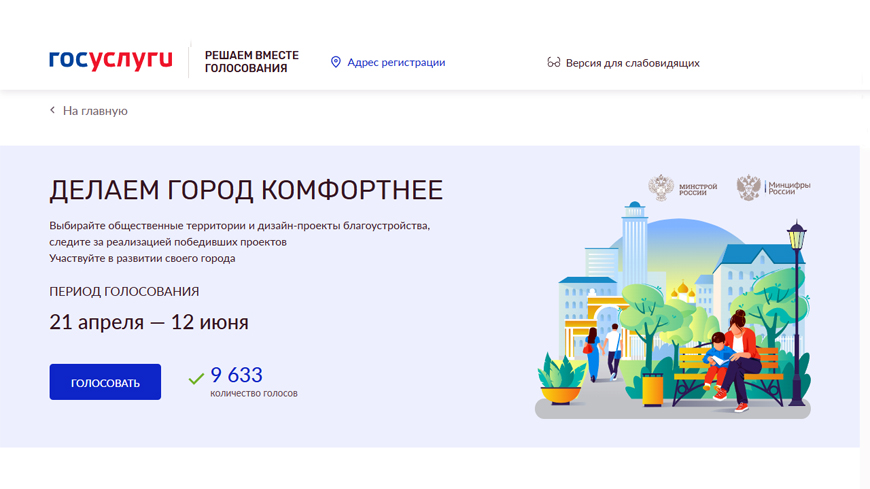
Task: Click the eyeglasses accessibility icon
Action: point(553,63)
